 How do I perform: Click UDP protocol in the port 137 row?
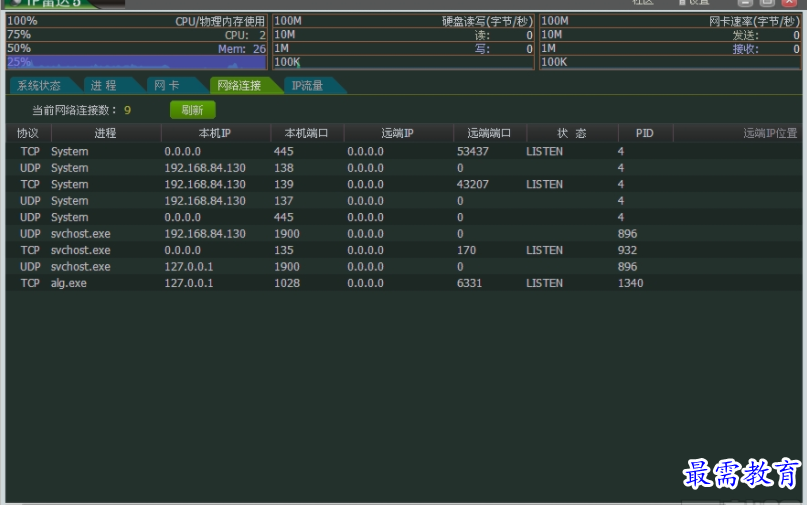click(x=30, y=201)
